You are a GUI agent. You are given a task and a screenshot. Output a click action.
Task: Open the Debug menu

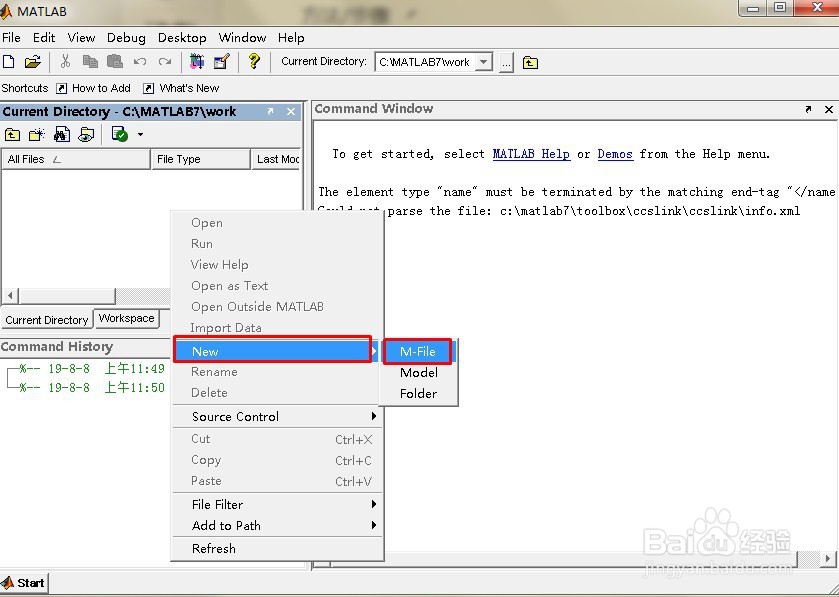click(126, 38)
